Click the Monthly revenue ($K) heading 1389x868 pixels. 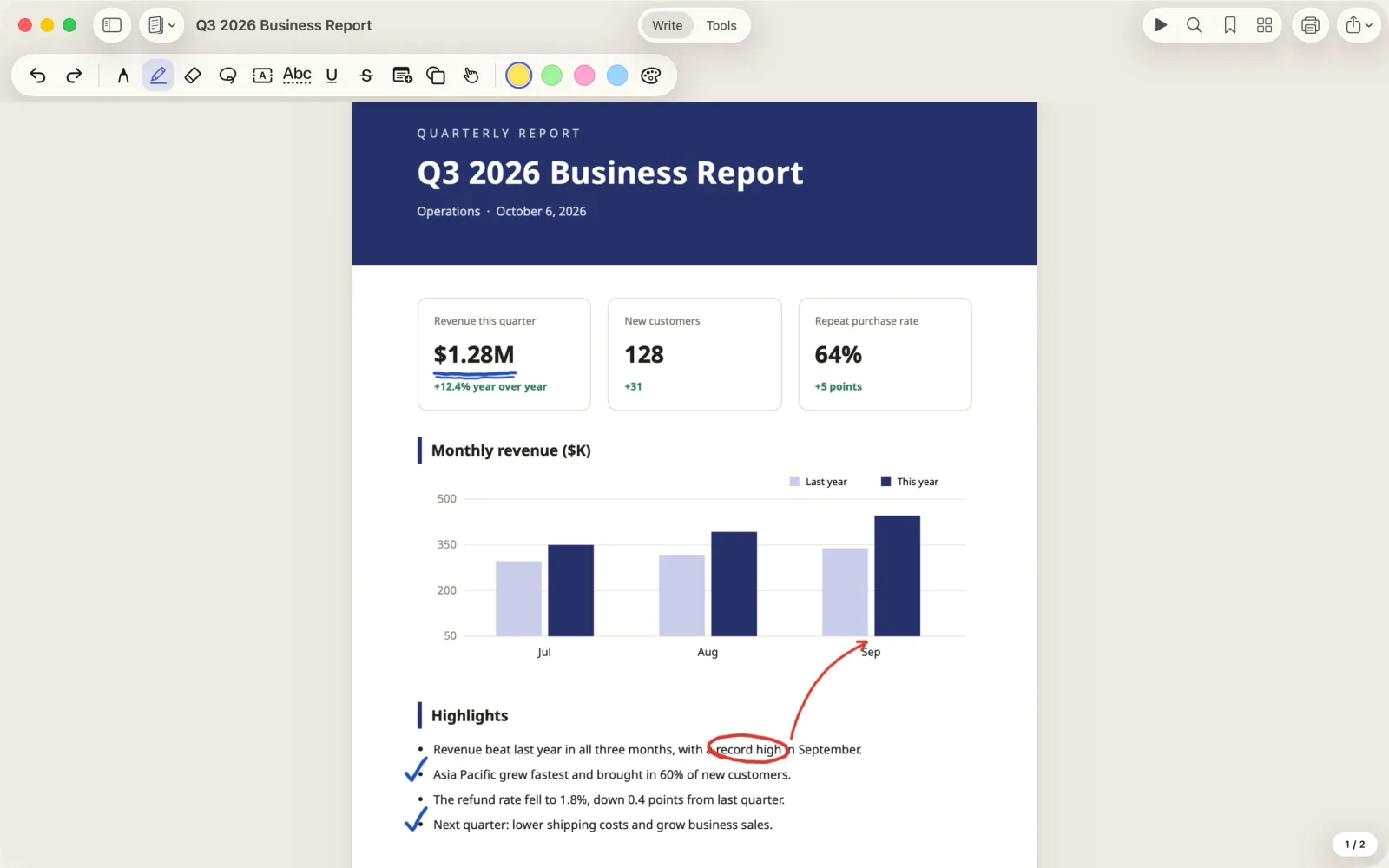pyautogui.click(x=511, y=450)
